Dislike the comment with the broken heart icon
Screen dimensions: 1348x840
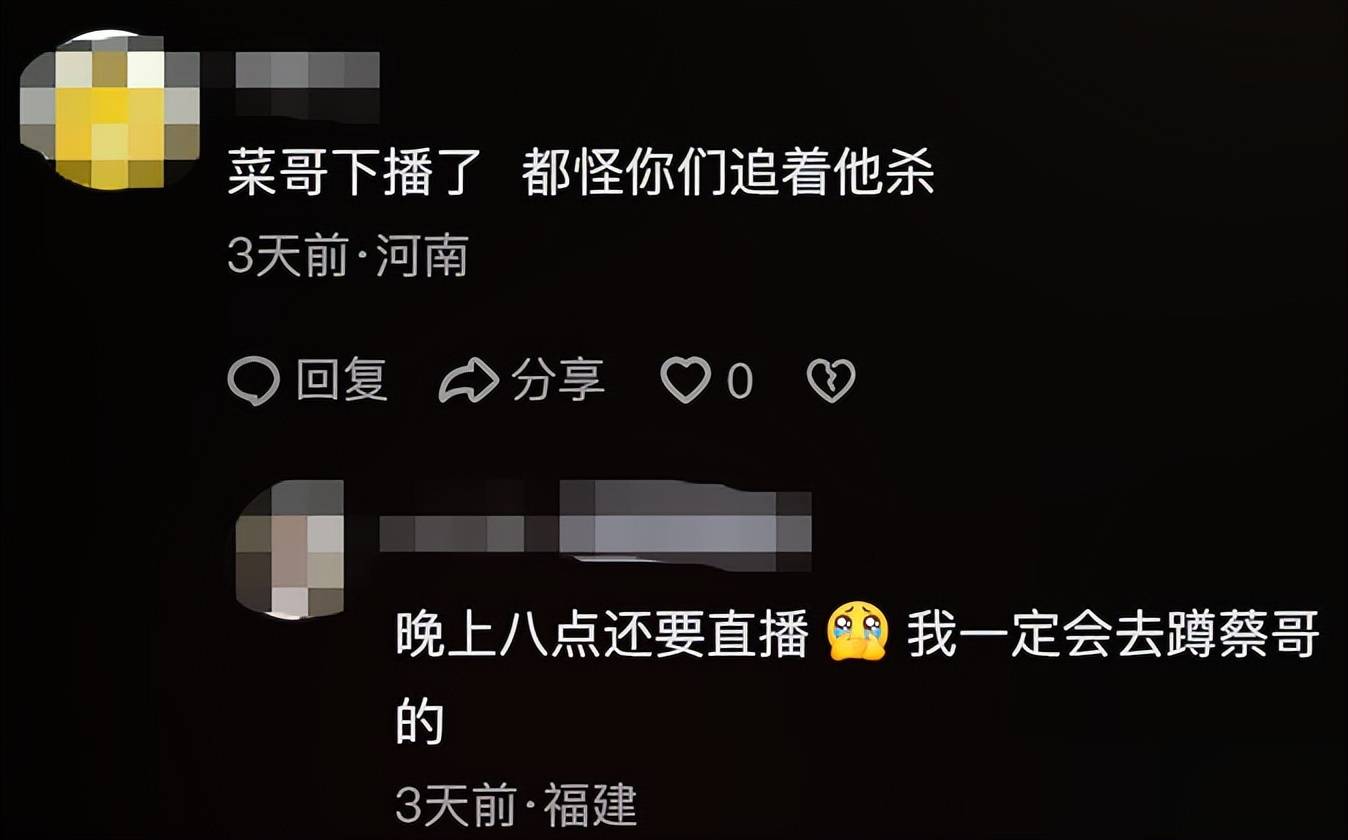[831, 381]
